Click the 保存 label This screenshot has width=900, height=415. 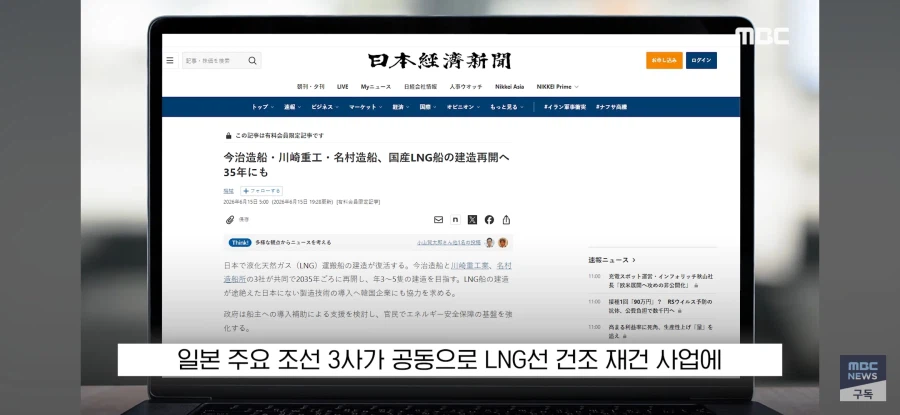coord(244,219)
